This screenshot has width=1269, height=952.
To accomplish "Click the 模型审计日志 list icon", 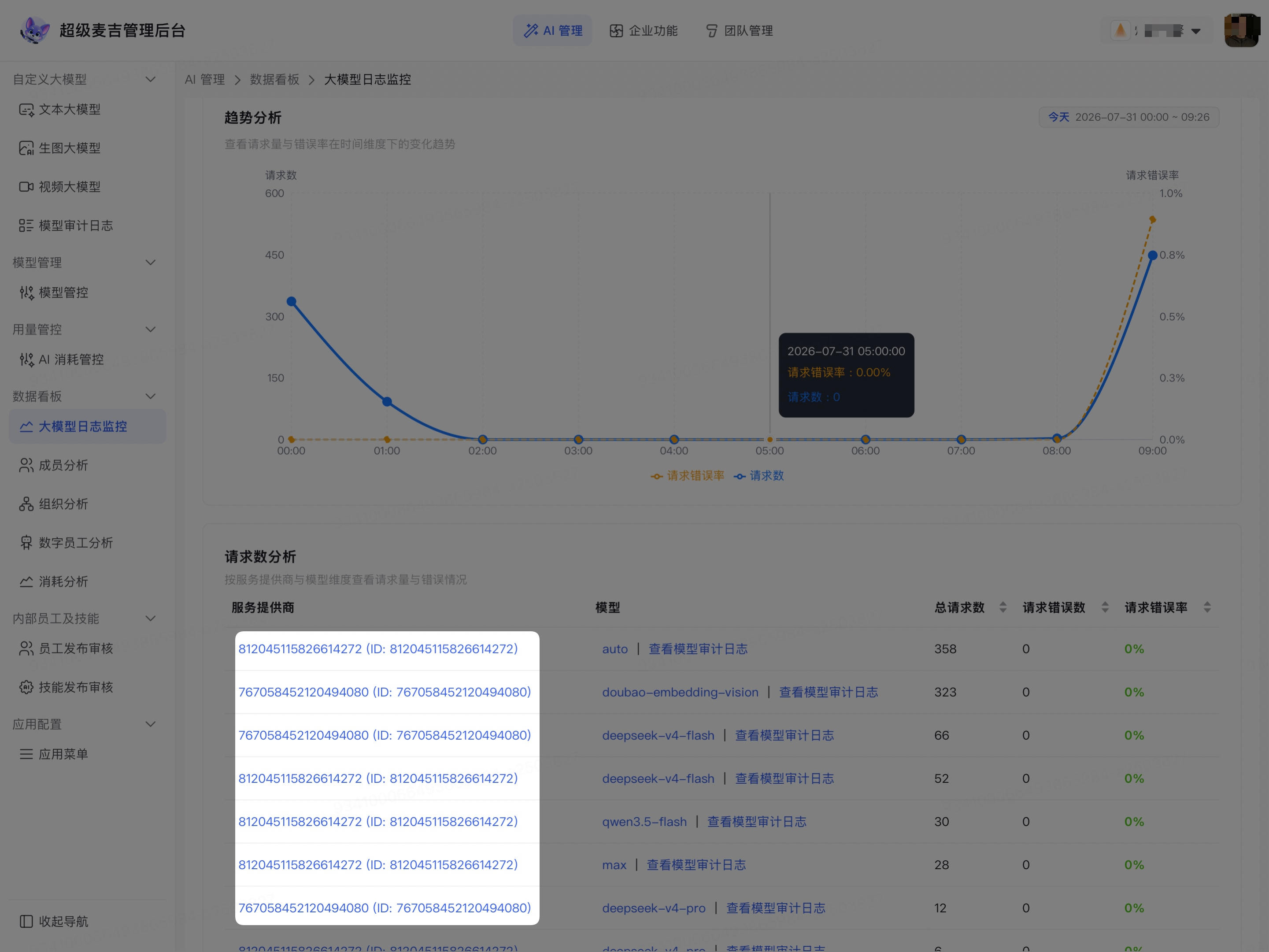I will [26, 226].
